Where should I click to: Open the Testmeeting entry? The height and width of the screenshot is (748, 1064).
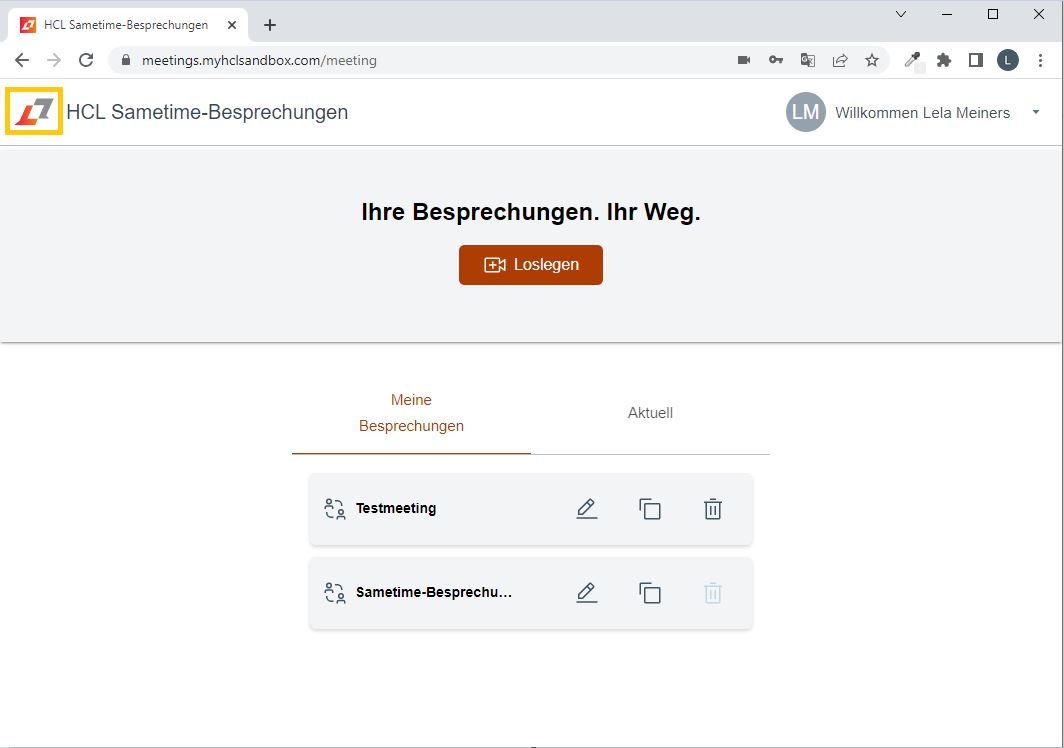[x=396, y=508]
